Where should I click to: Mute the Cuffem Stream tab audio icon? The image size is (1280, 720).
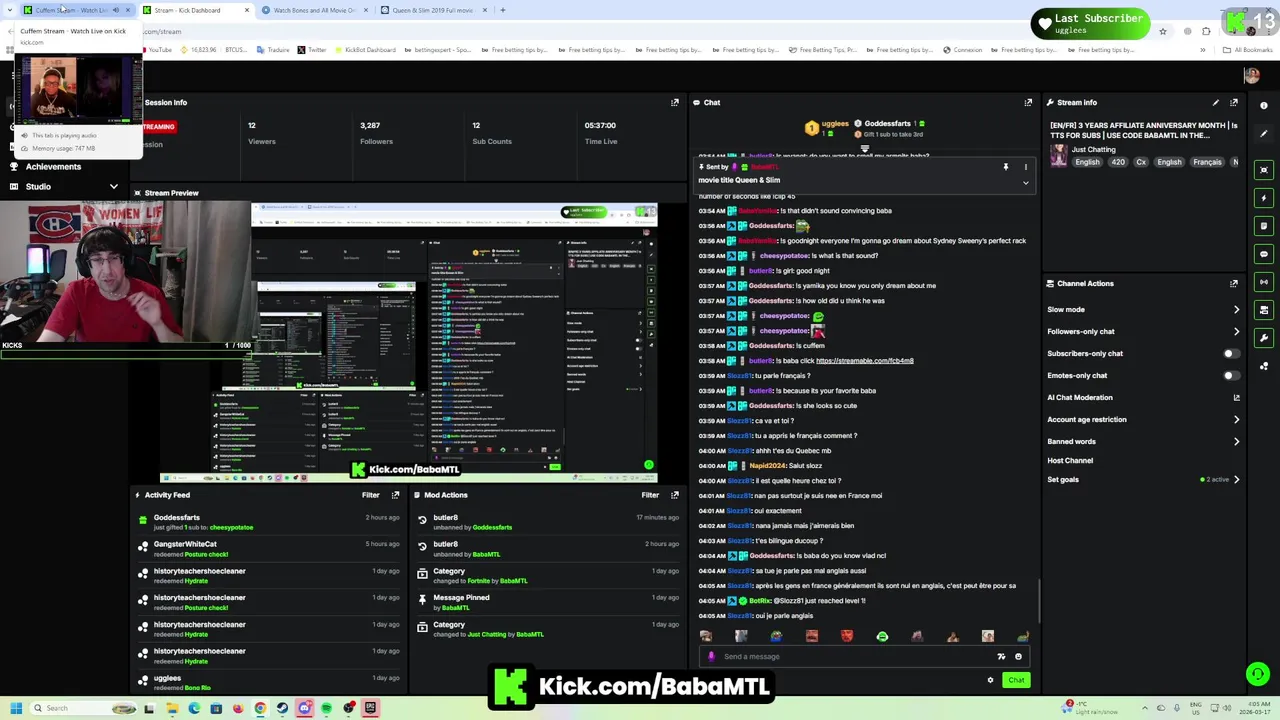pyautogui.click(x=116, y=10)
